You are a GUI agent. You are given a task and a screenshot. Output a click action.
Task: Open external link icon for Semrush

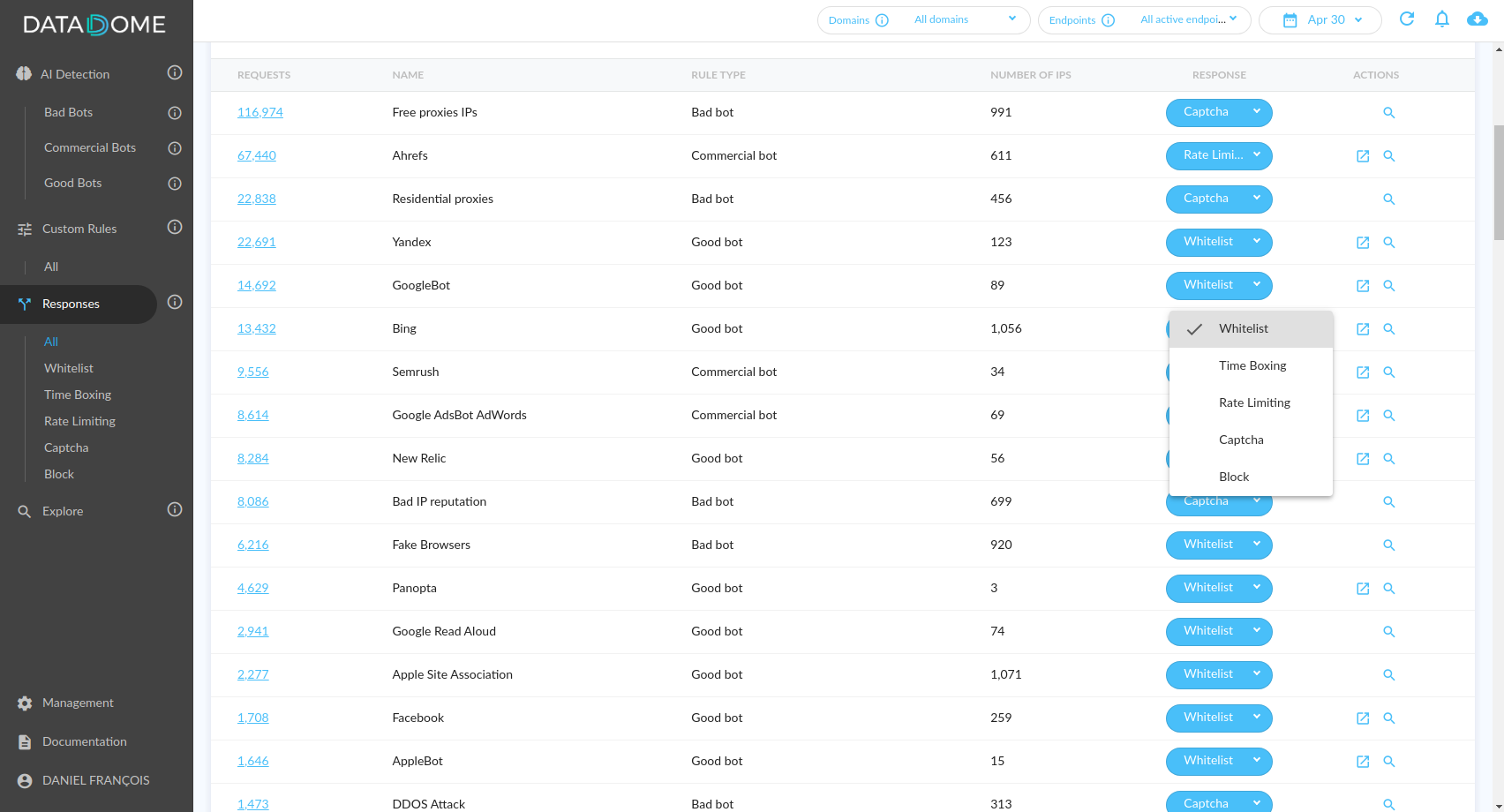1363,372
